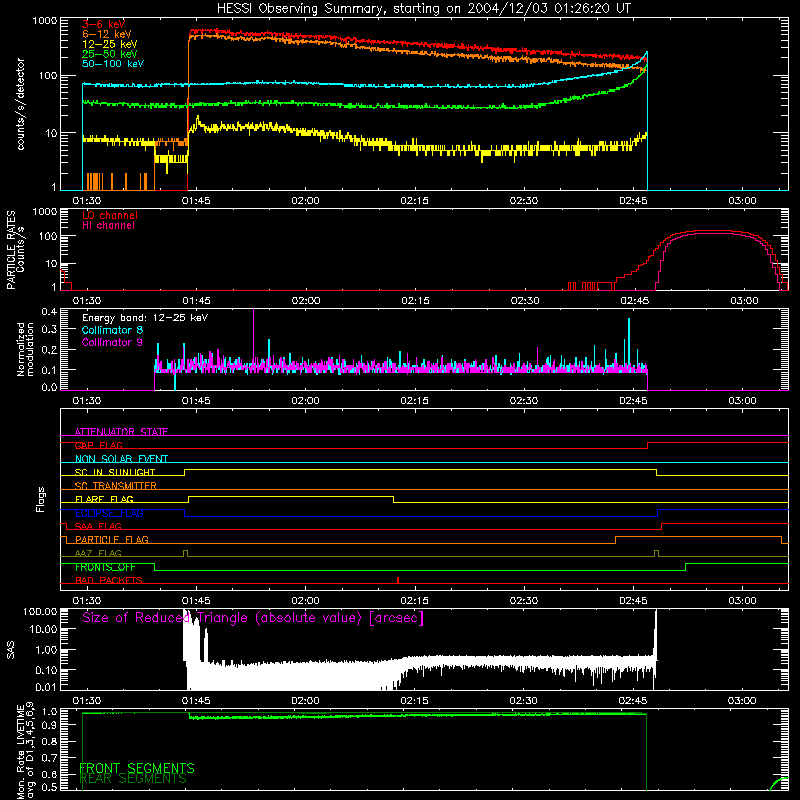Click the Mon. Rate LIVETIME axis label

pos(26,751)
